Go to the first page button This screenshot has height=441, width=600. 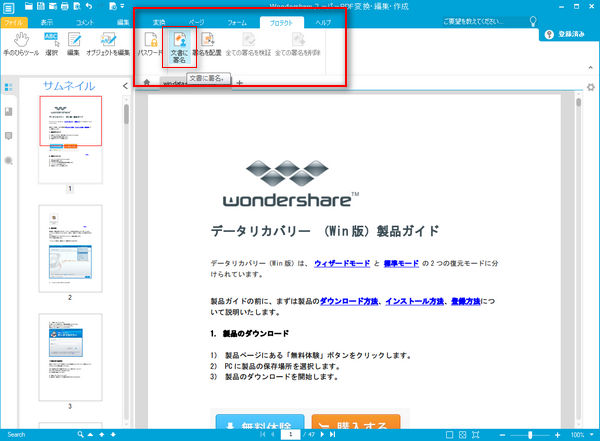coord(262,434)
